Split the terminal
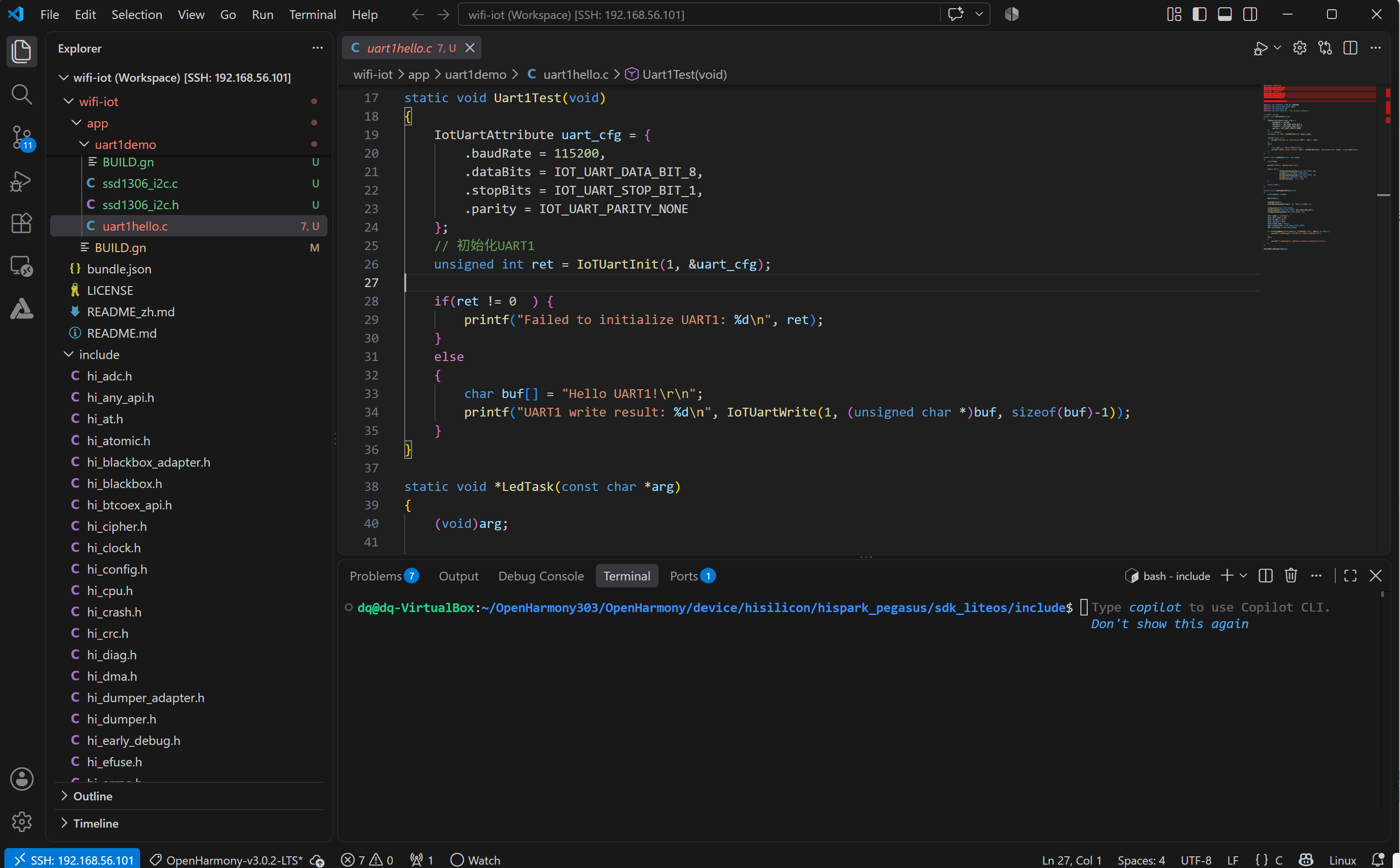This screenshot has width=1400, height=868. (x=1265, y=576)
